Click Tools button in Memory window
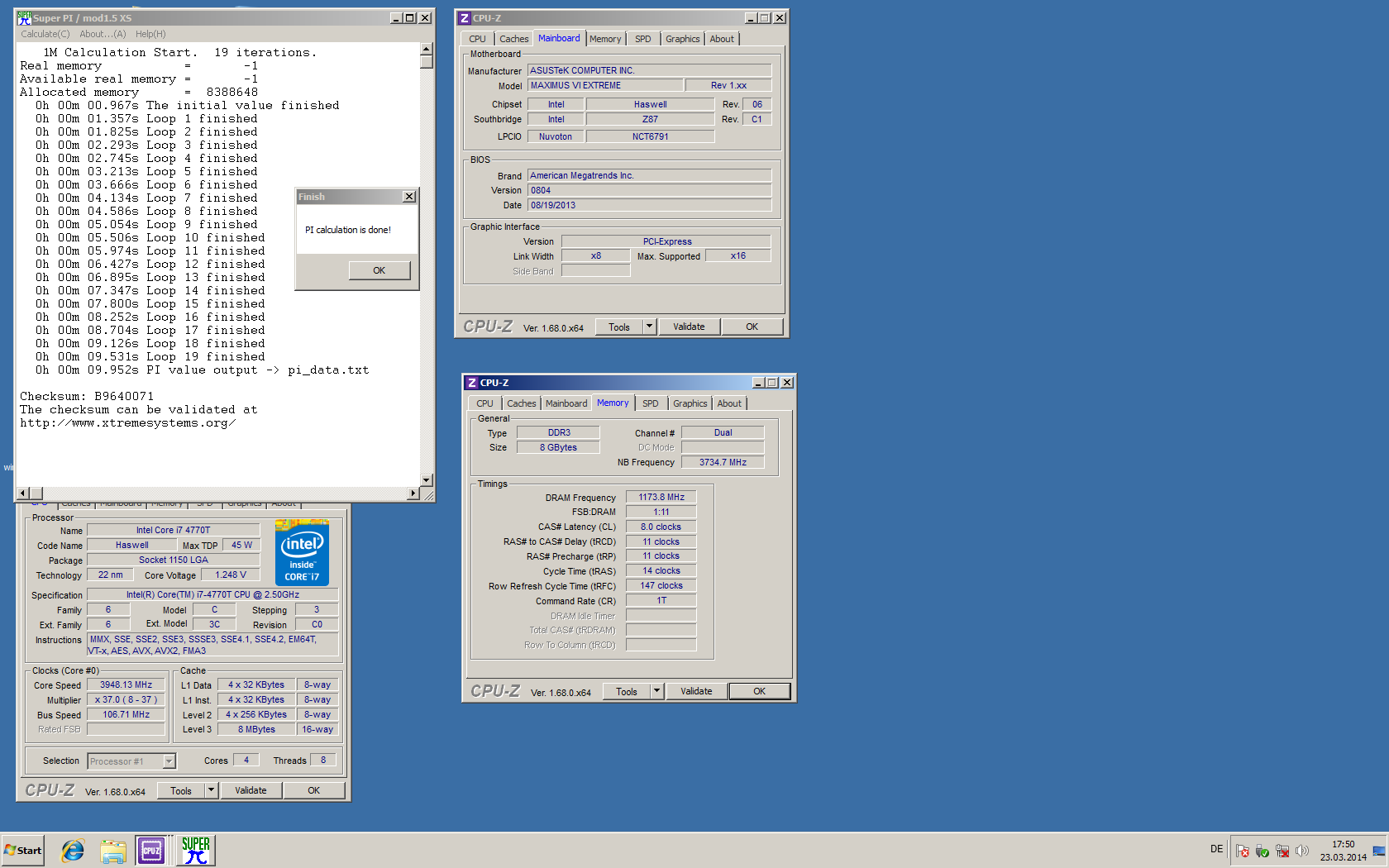The height and width of the screenshot is (868, 1389). pyautogui.click(x=627, y=691)
